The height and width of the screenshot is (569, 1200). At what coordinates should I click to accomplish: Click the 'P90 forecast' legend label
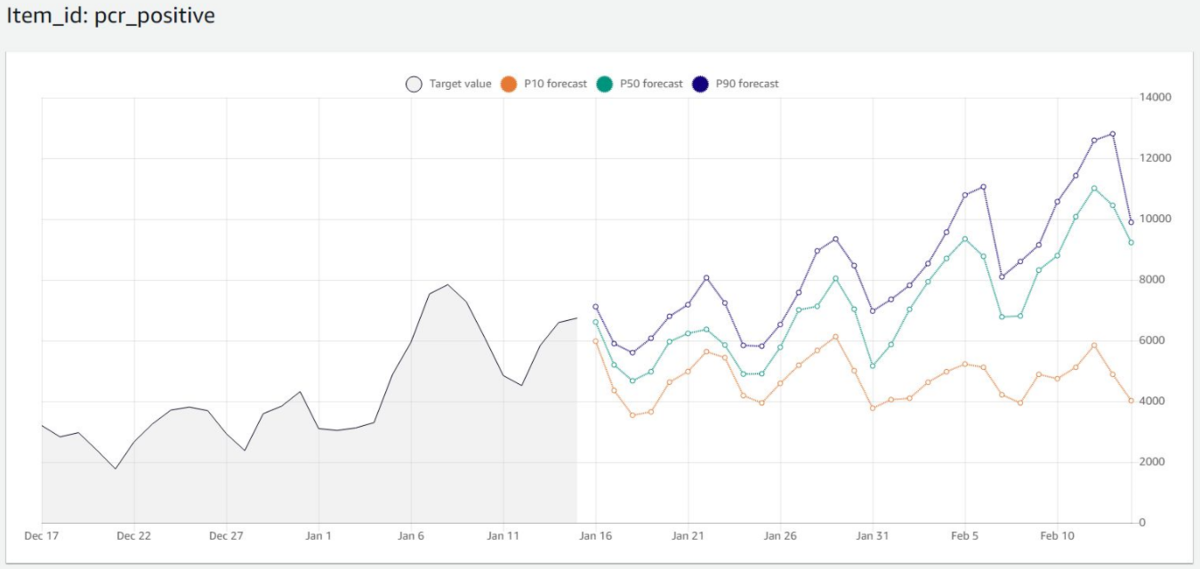click(x=747, y=84)
